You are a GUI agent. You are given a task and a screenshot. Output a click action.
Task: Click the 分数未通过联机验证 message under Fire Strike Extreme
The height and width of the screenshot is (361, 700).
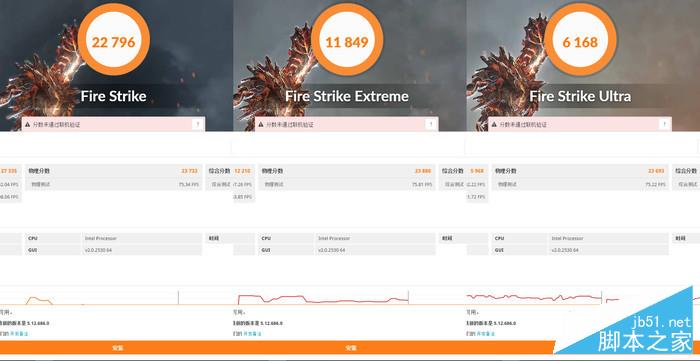coord(290,125)
